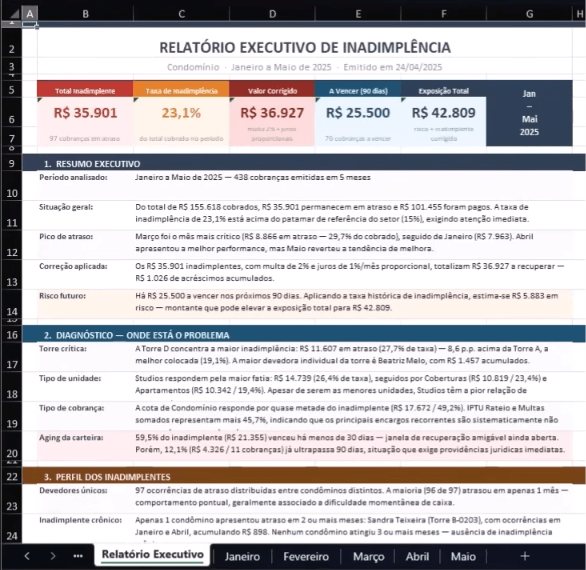This screenshot has height=570, width=586.
Task: Select column F header
Action: click(x=444, y=14)
